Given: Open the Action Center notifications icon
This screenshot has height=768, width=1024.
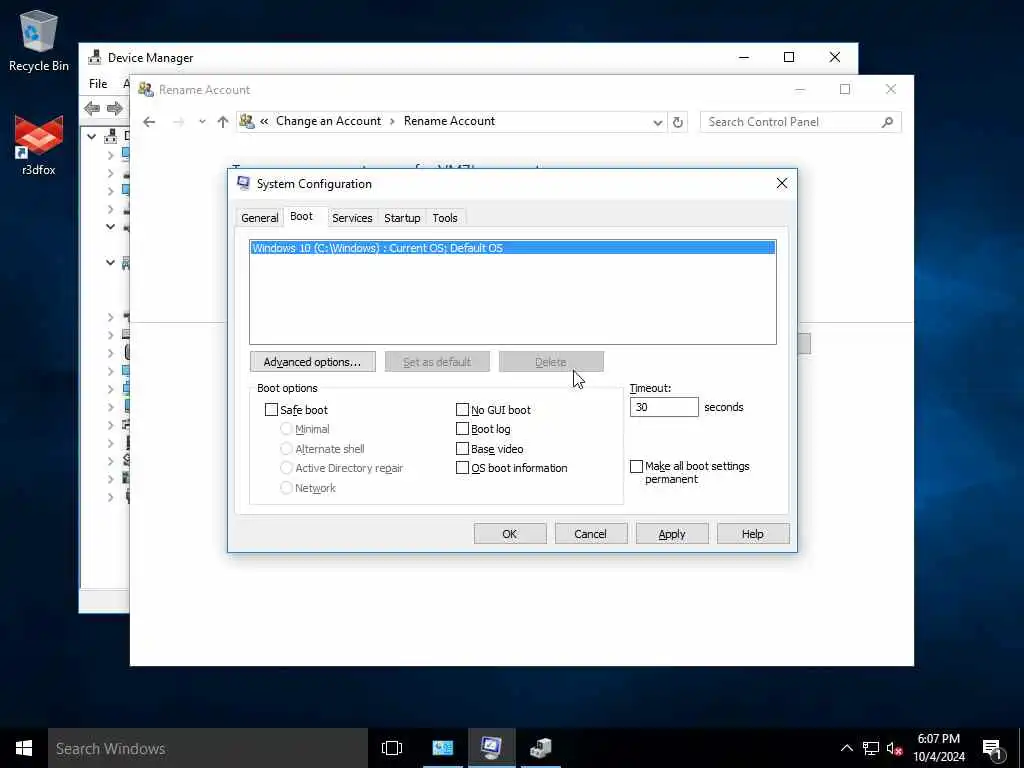Looking at the screenshot, I should pyautogui.click(x=993, y=748).
